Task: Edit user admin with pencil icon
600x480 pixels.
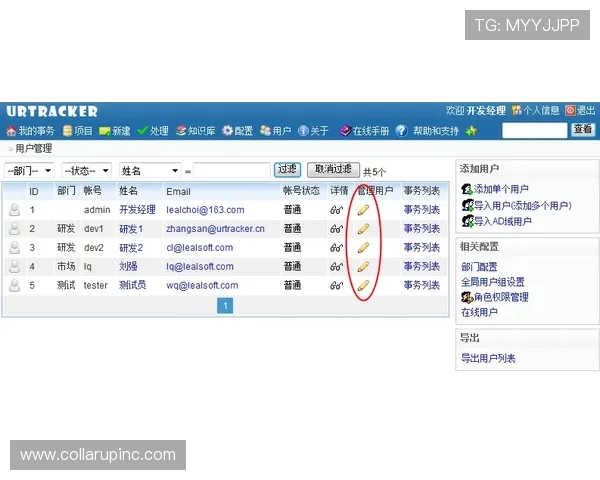Action: point(363,210)
